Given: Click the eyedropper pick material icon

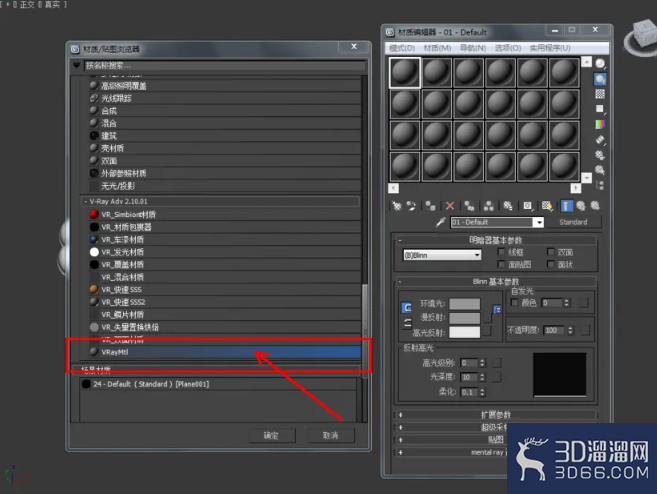Looking at the screenshot, I should pos(440,222).
